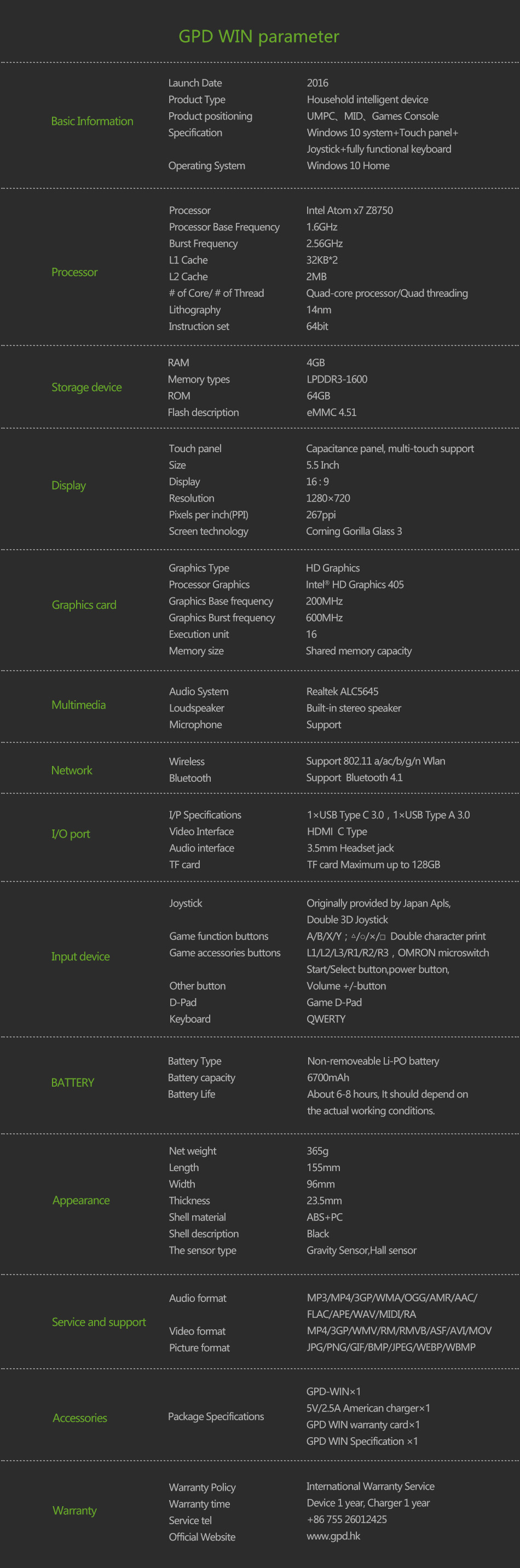Click the Storage device section heading

[86, 387]
